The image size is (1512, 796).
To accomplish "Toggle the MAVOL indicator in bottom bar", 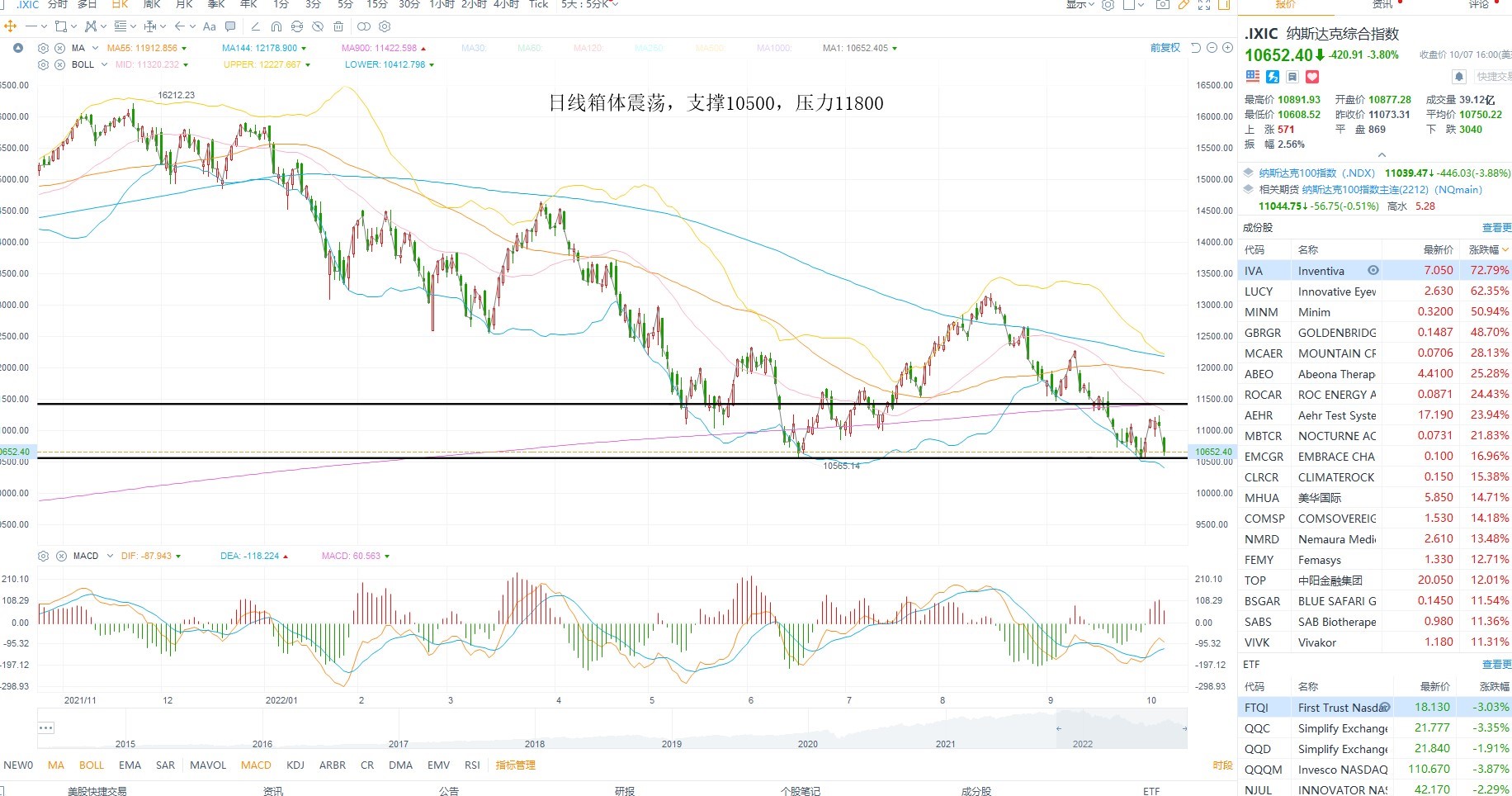I will [208, 765].
